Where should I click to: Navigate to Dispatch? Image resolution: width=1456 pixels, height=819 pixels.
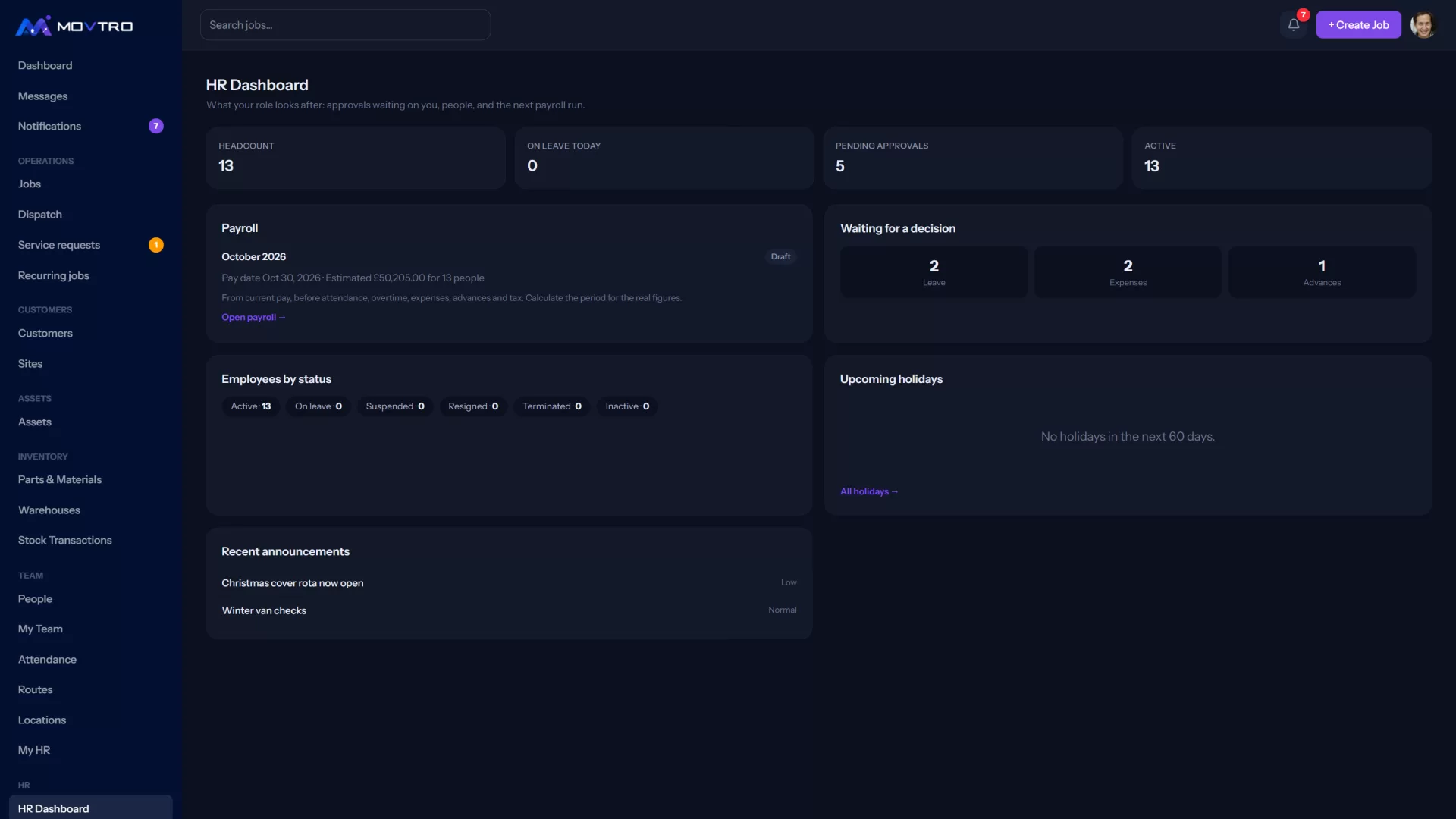coord(91,215)
